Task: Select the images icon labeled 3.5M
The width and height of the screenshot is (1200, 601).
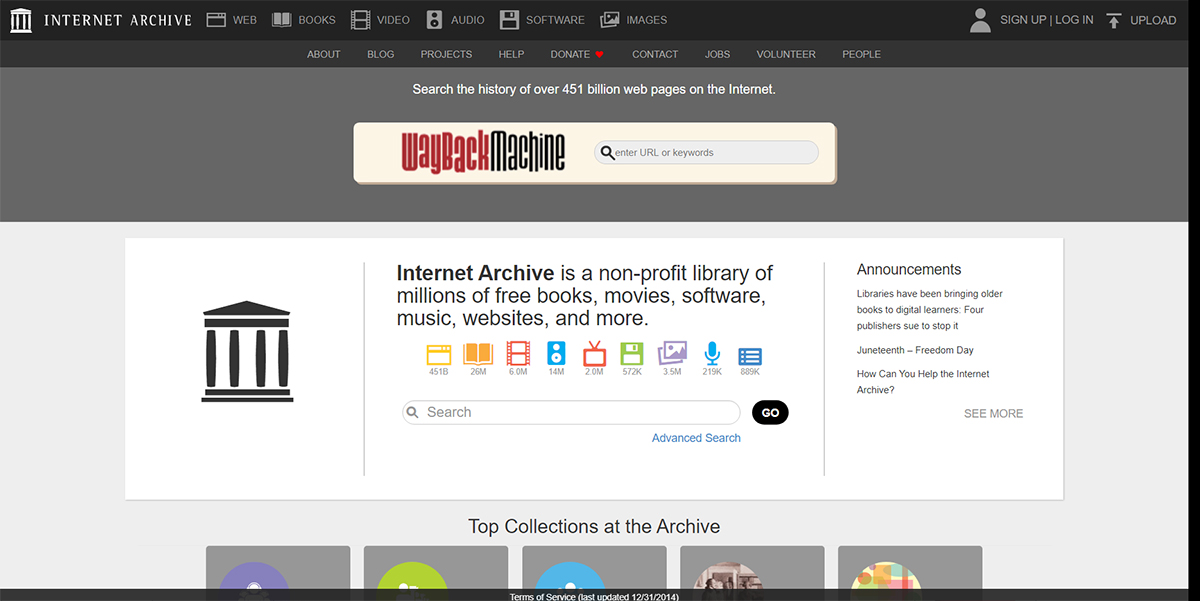Action: click(x=672, y=354)
